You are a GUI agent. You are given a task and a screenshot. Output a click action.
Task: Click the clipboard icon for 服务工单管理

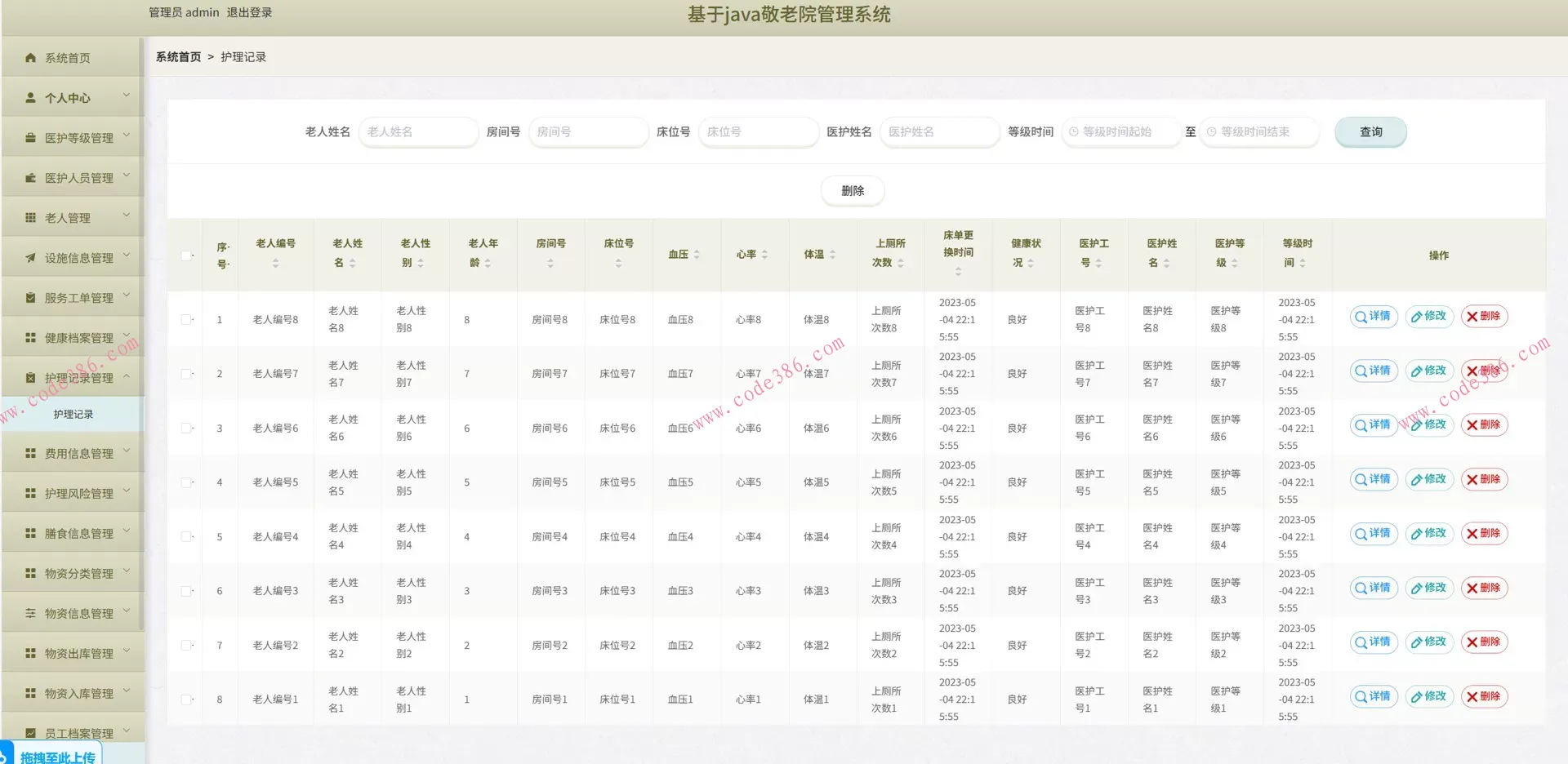click(30, 298)
